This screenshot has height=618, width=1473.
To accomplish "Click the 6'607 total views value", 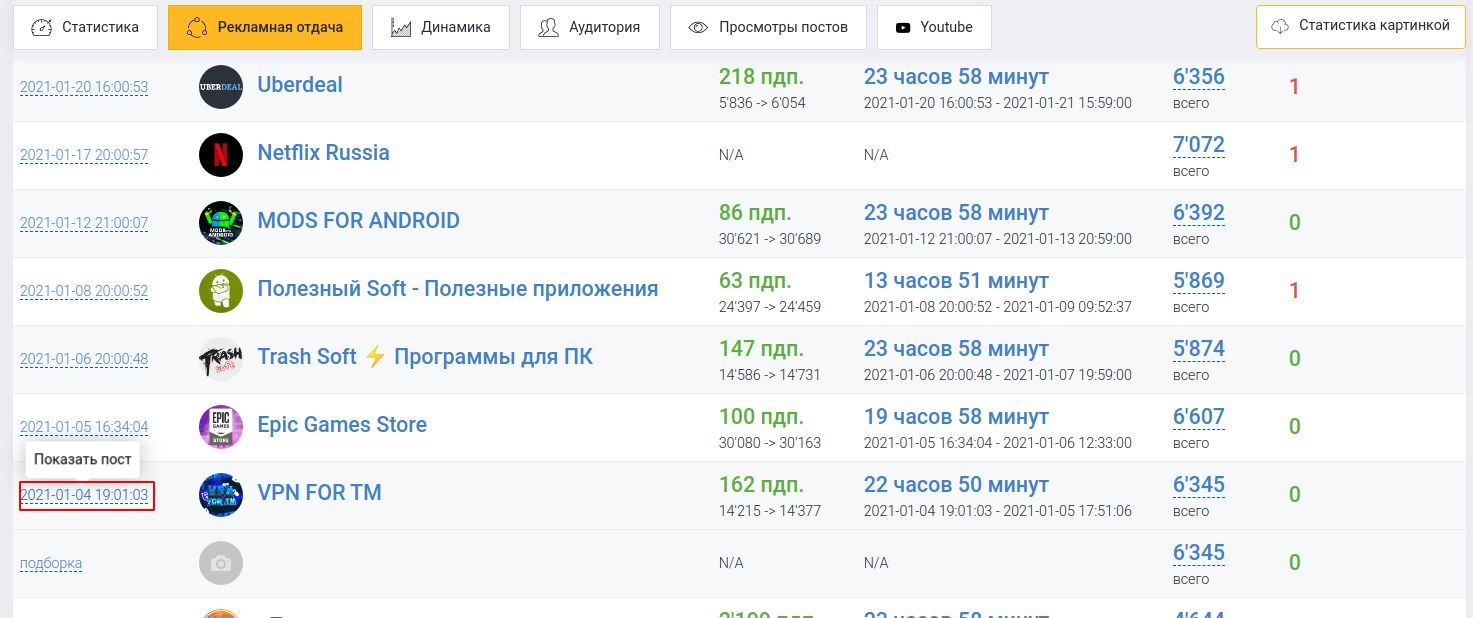I will [1199, 417].
